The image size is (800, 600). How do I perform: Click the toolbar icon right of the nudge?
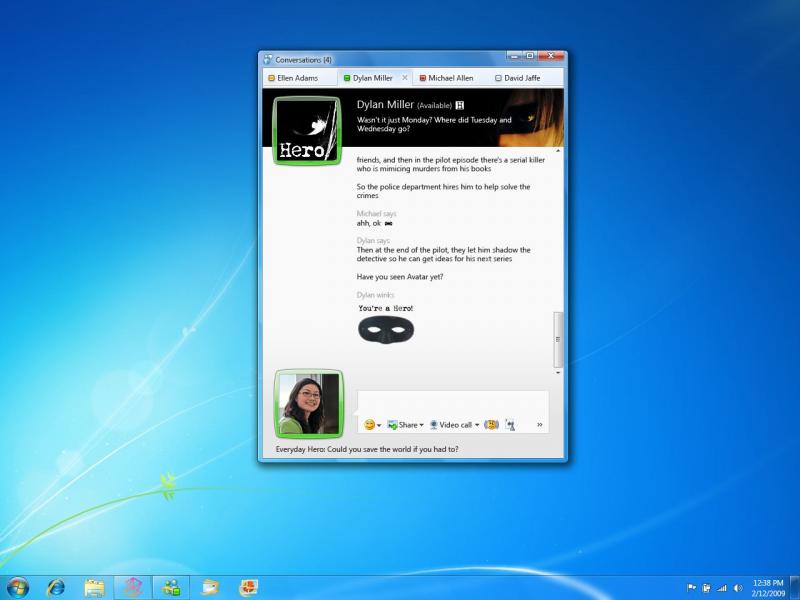point(510,424)
